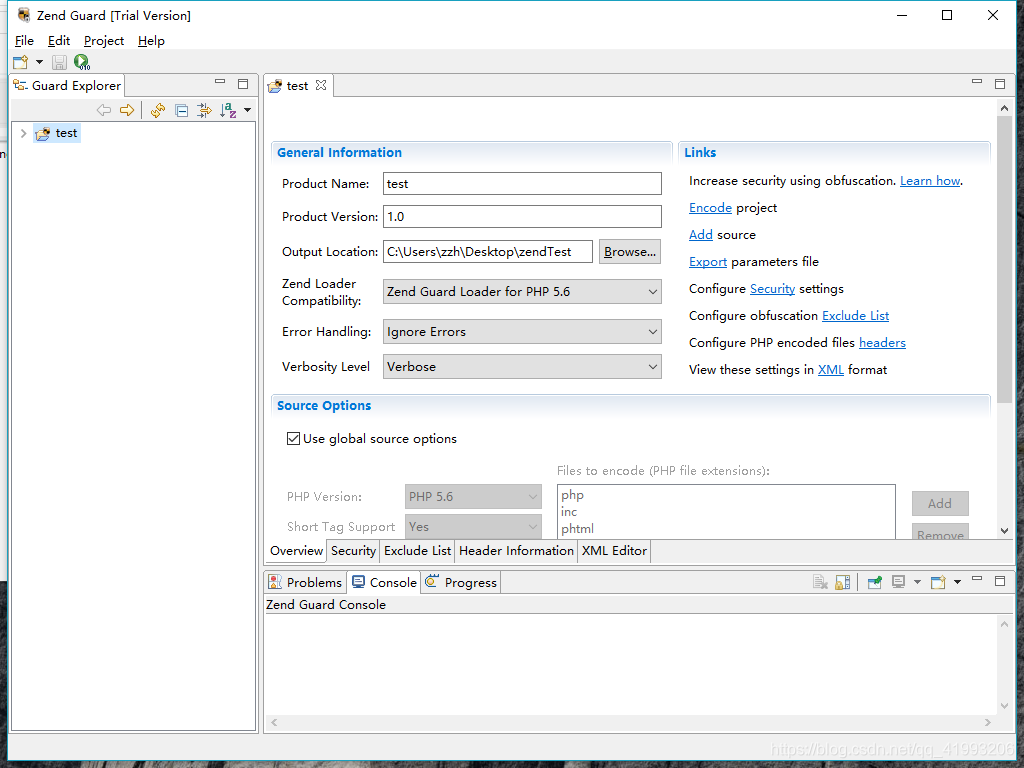Switch to the Progress tab

pyautogui.click(x=461, y=582)
